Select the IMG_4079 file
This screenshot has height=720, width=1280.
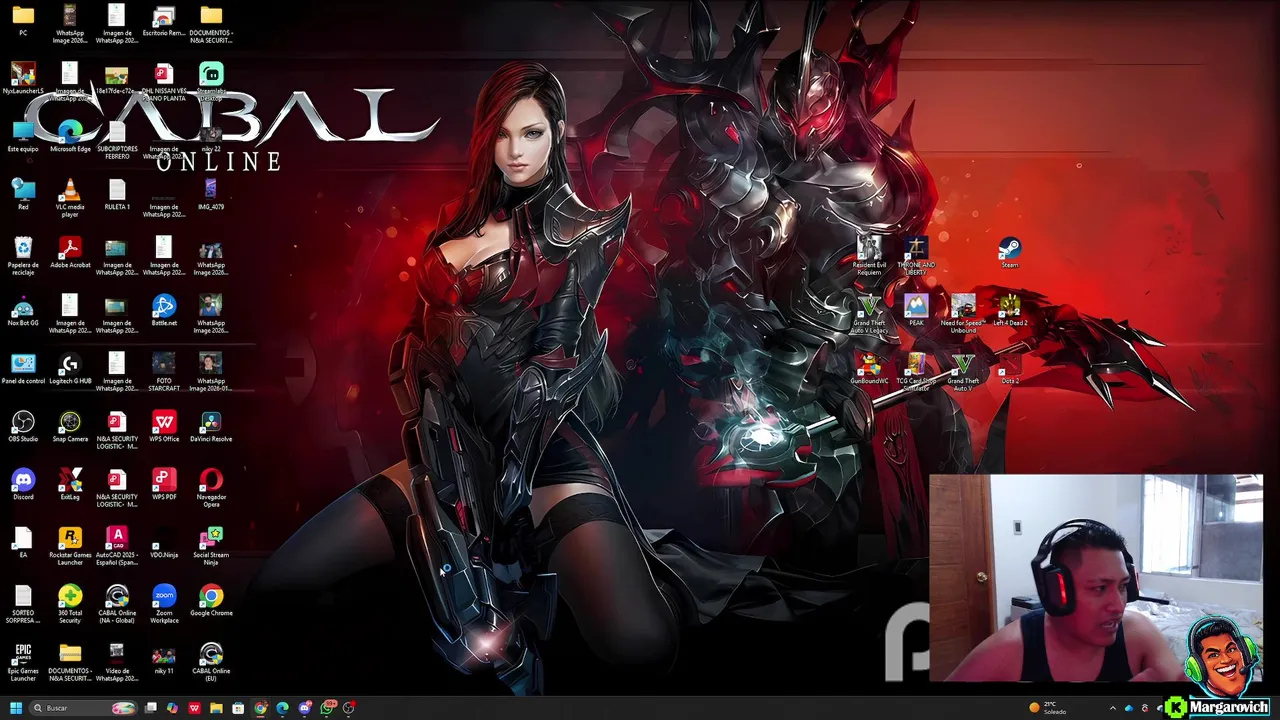point(211,194)
